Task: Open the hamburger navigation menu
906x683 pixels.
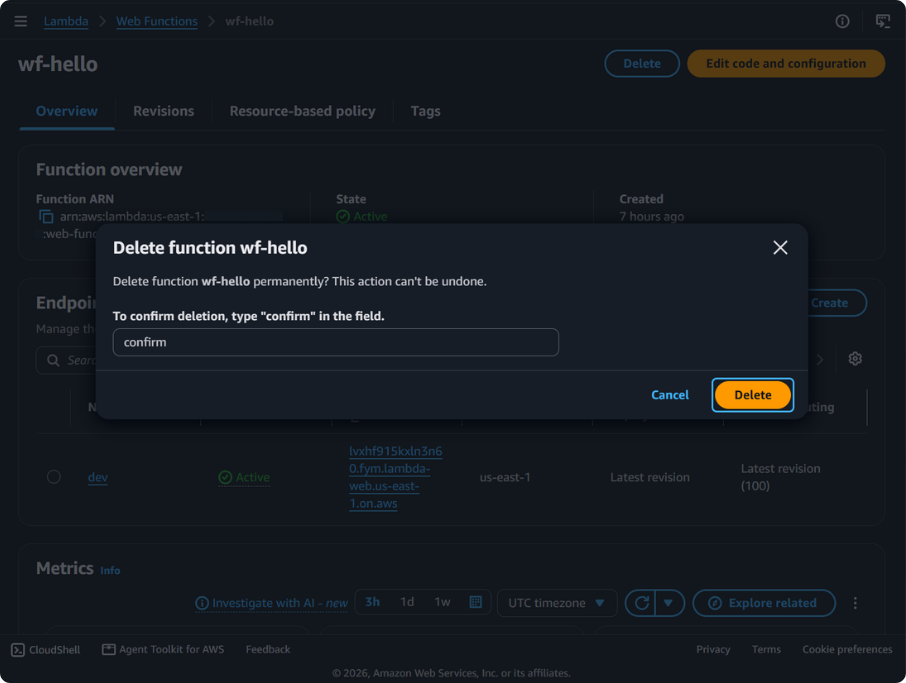Action: point(21,21)
